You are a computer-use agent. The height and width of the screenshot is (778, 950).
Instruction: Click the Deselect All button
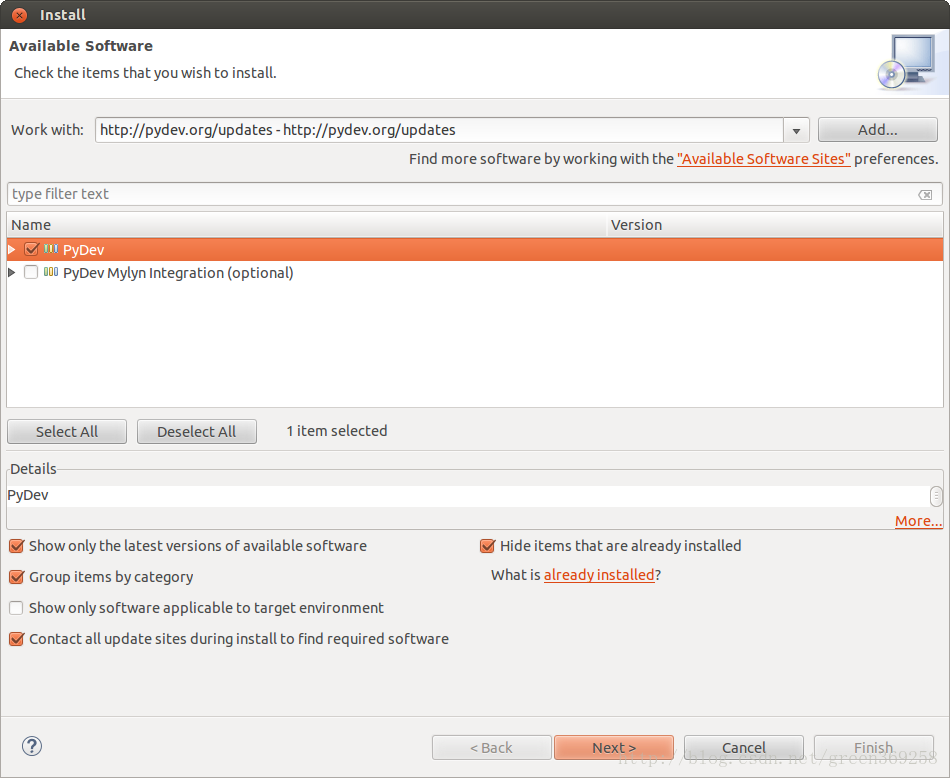(x=197, y=431)
